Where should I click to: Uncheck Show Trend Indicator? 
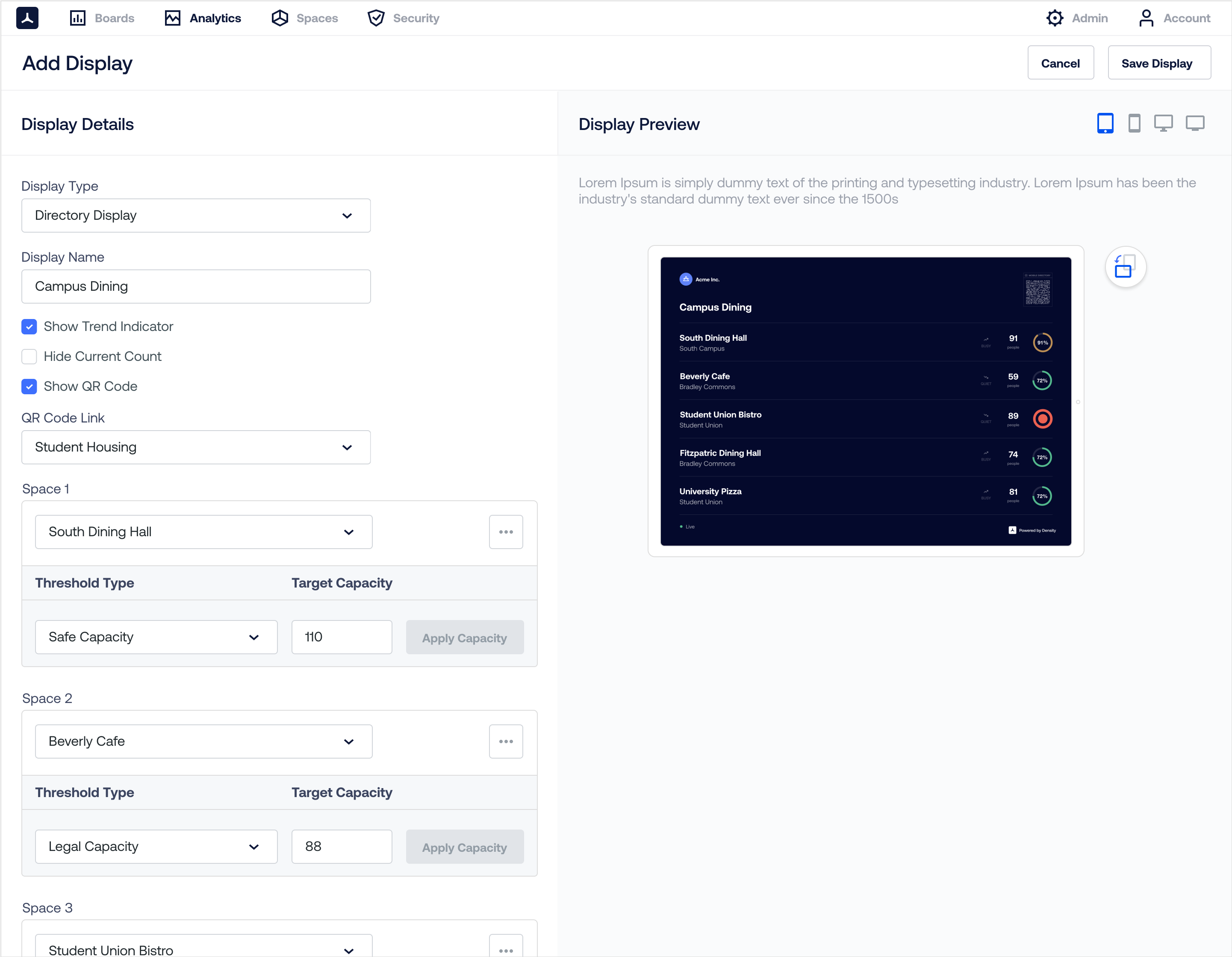click(29, 327)
